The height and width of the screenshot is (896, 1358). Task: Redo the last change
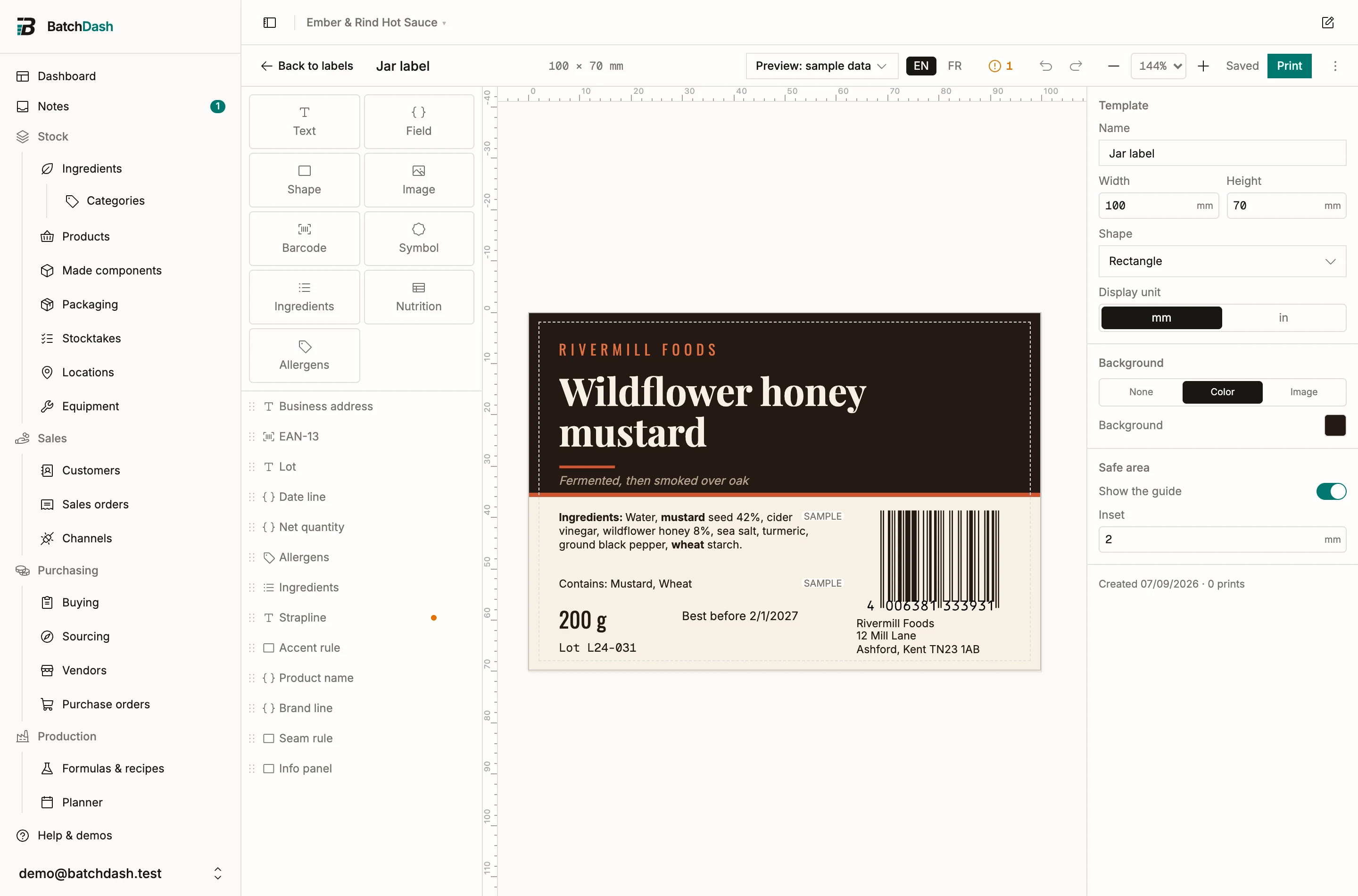coord(1075,66)
